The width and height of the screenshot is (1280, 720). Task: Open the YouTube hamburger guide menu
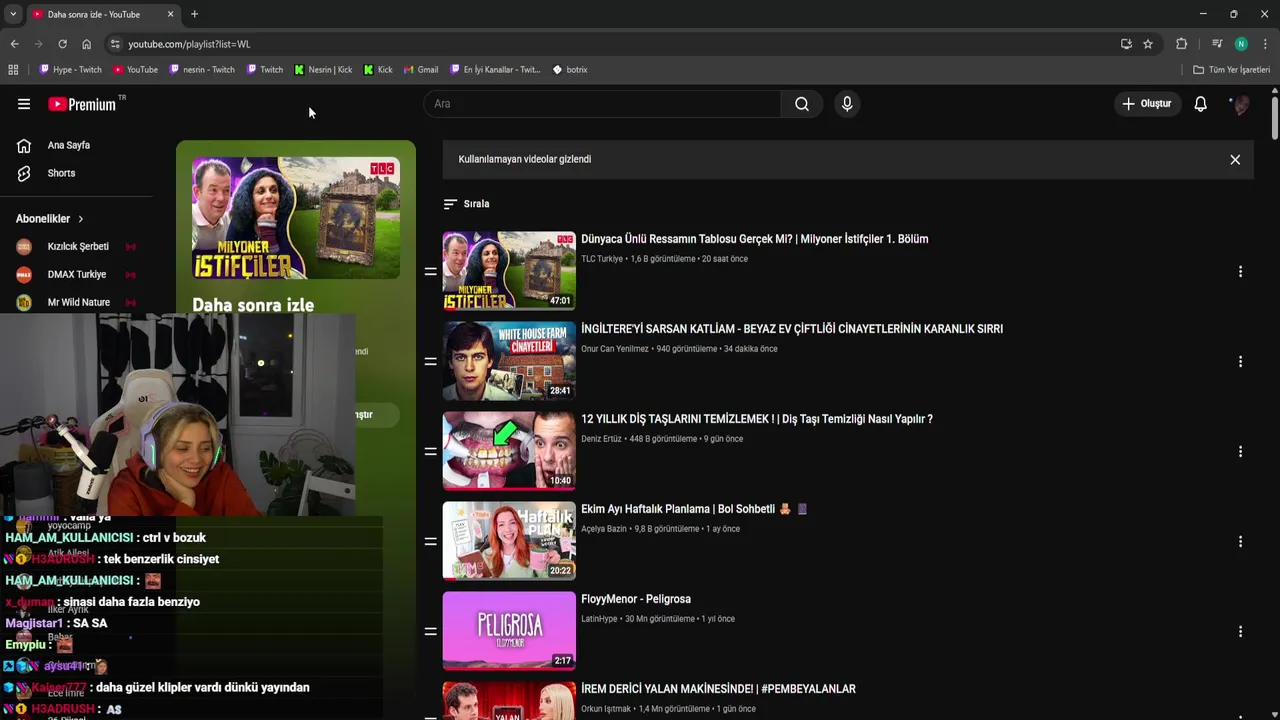[24, 104]
